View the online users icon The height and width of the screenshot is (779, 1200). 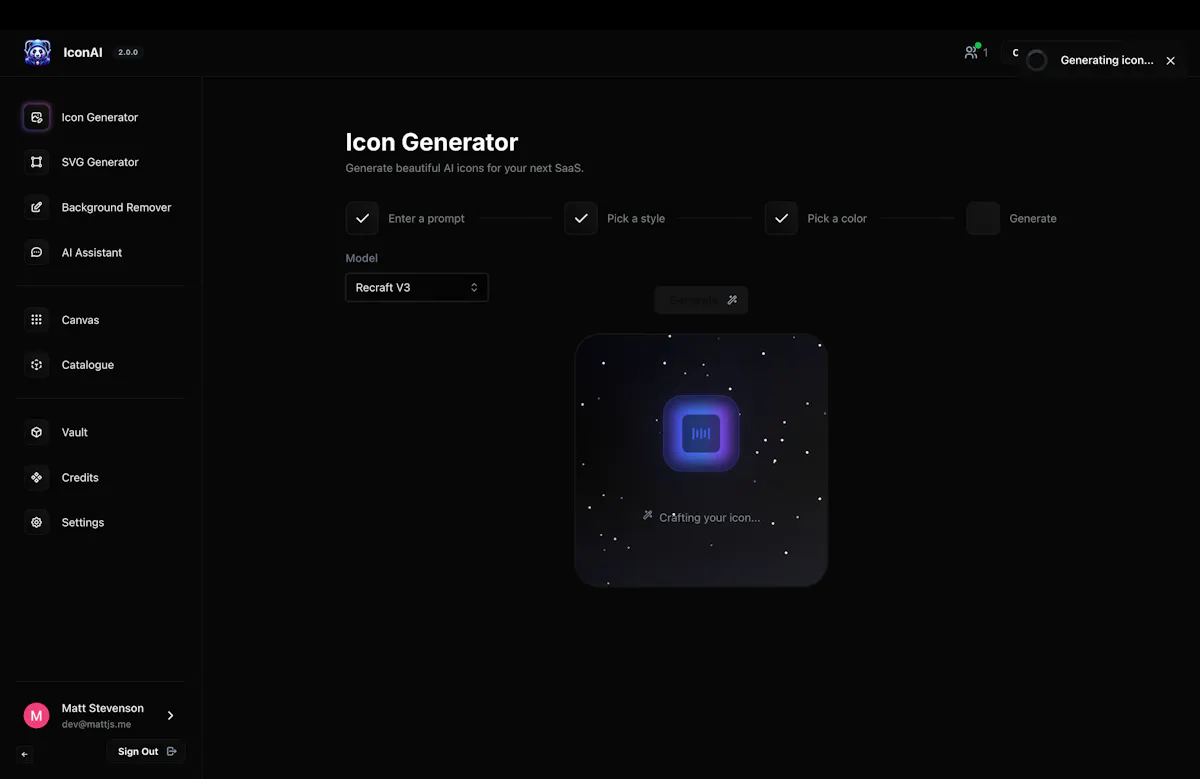click(972, 52)
